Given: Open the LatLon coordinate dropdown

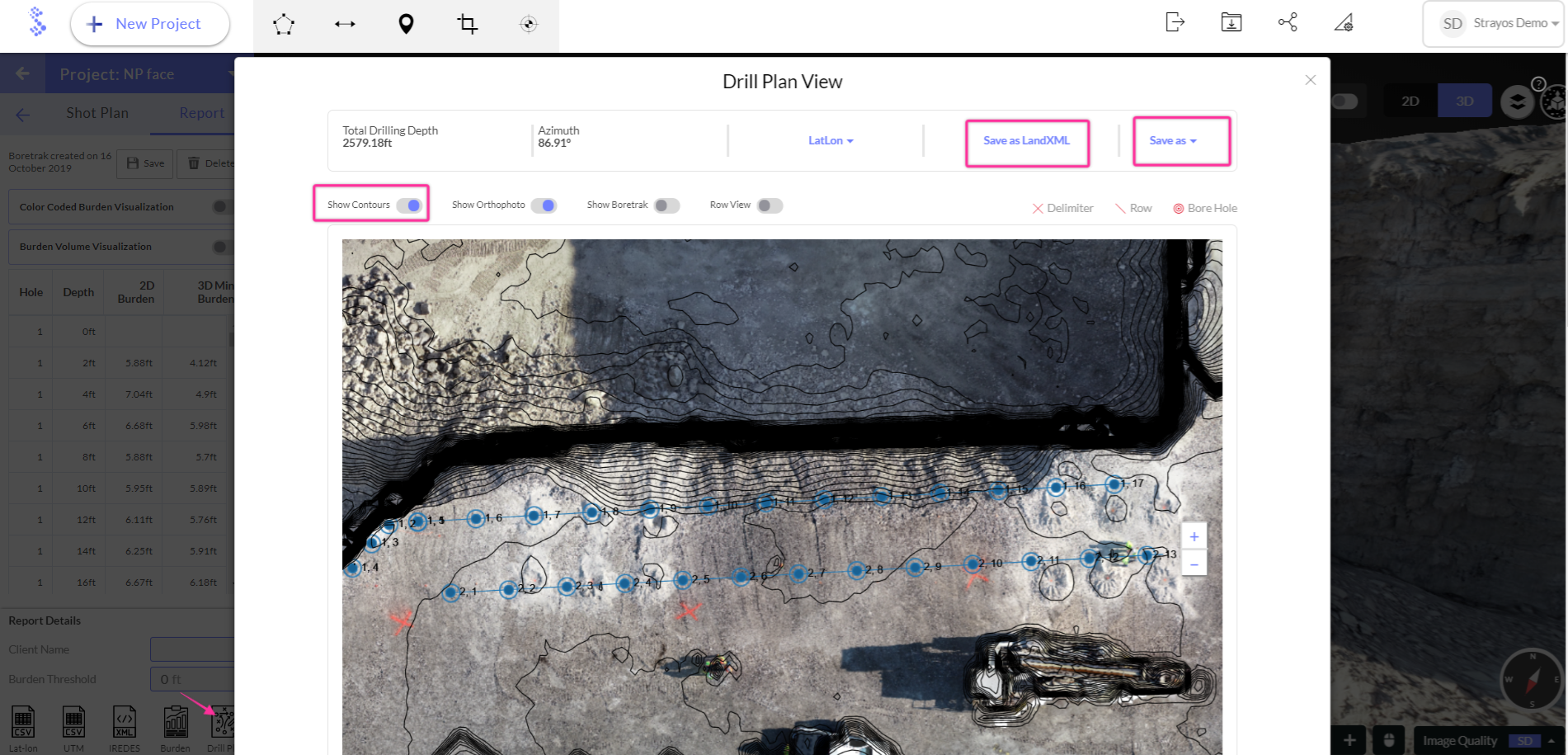Looking at the screenshot, I should pyautogui.click(x=830, y=141).
